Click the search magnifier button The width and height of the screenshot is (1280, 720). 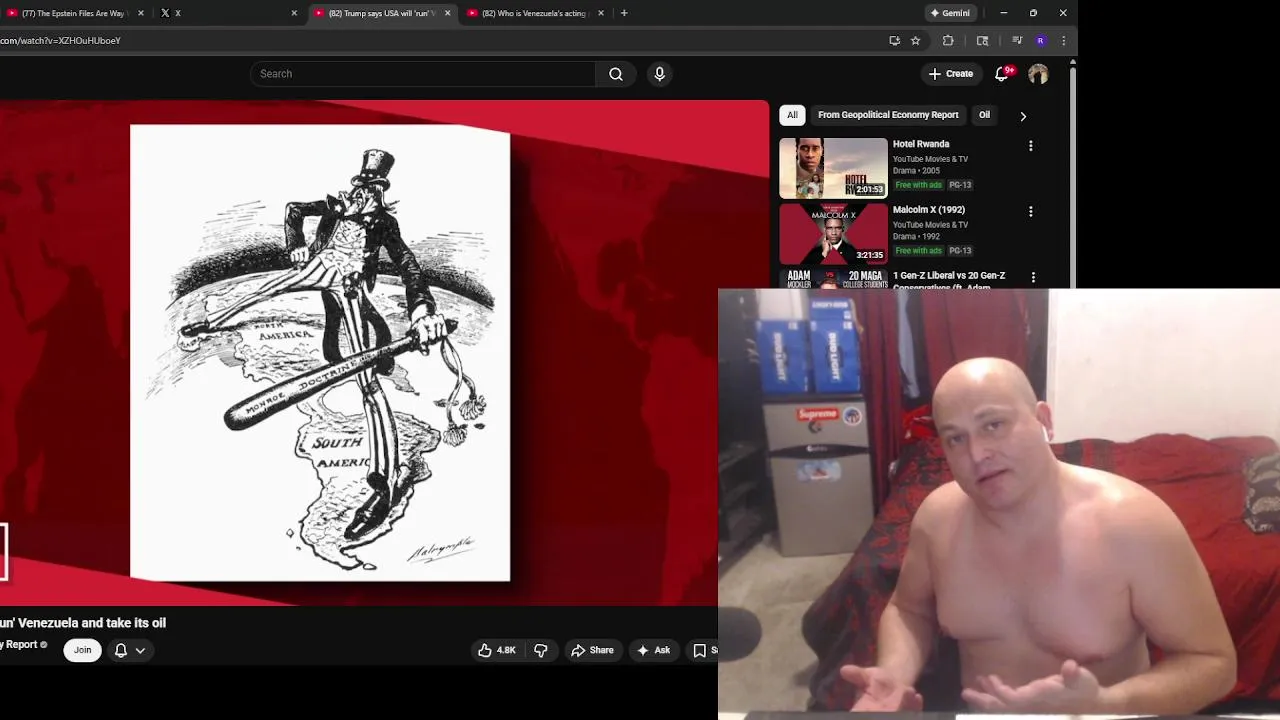click(616, 74)
